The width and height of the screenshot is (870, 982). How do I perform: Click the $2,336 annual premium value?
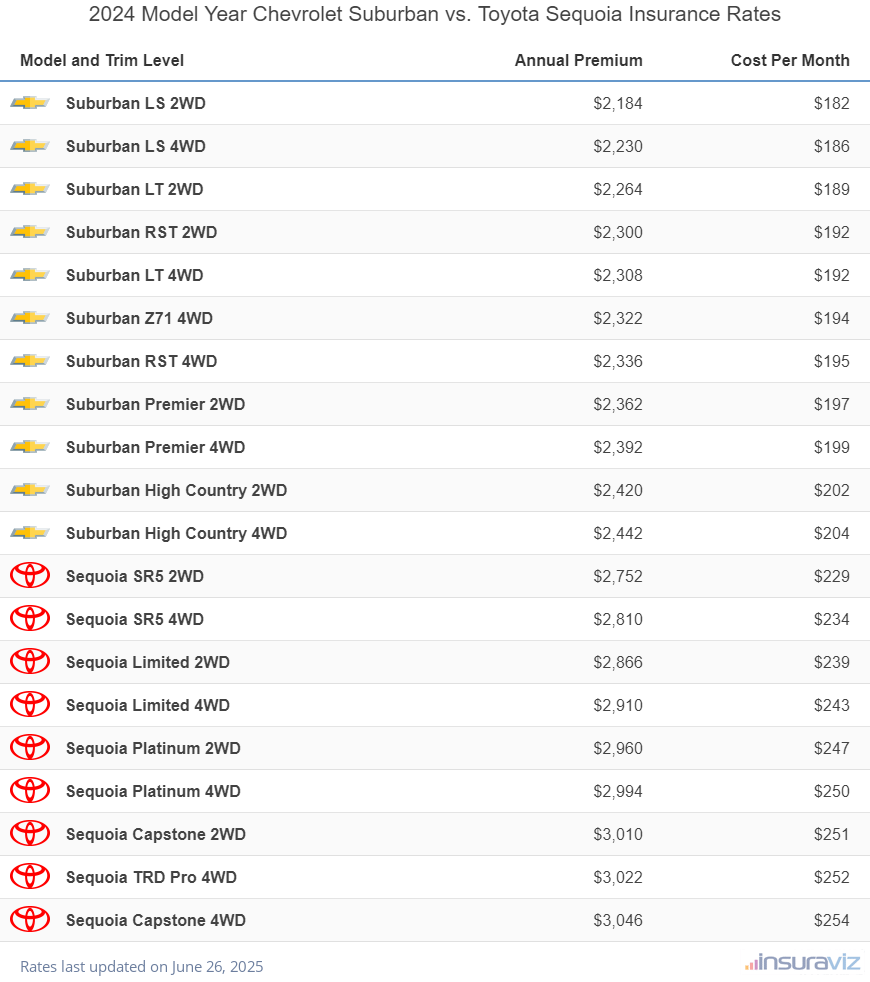tap(618, 361)
